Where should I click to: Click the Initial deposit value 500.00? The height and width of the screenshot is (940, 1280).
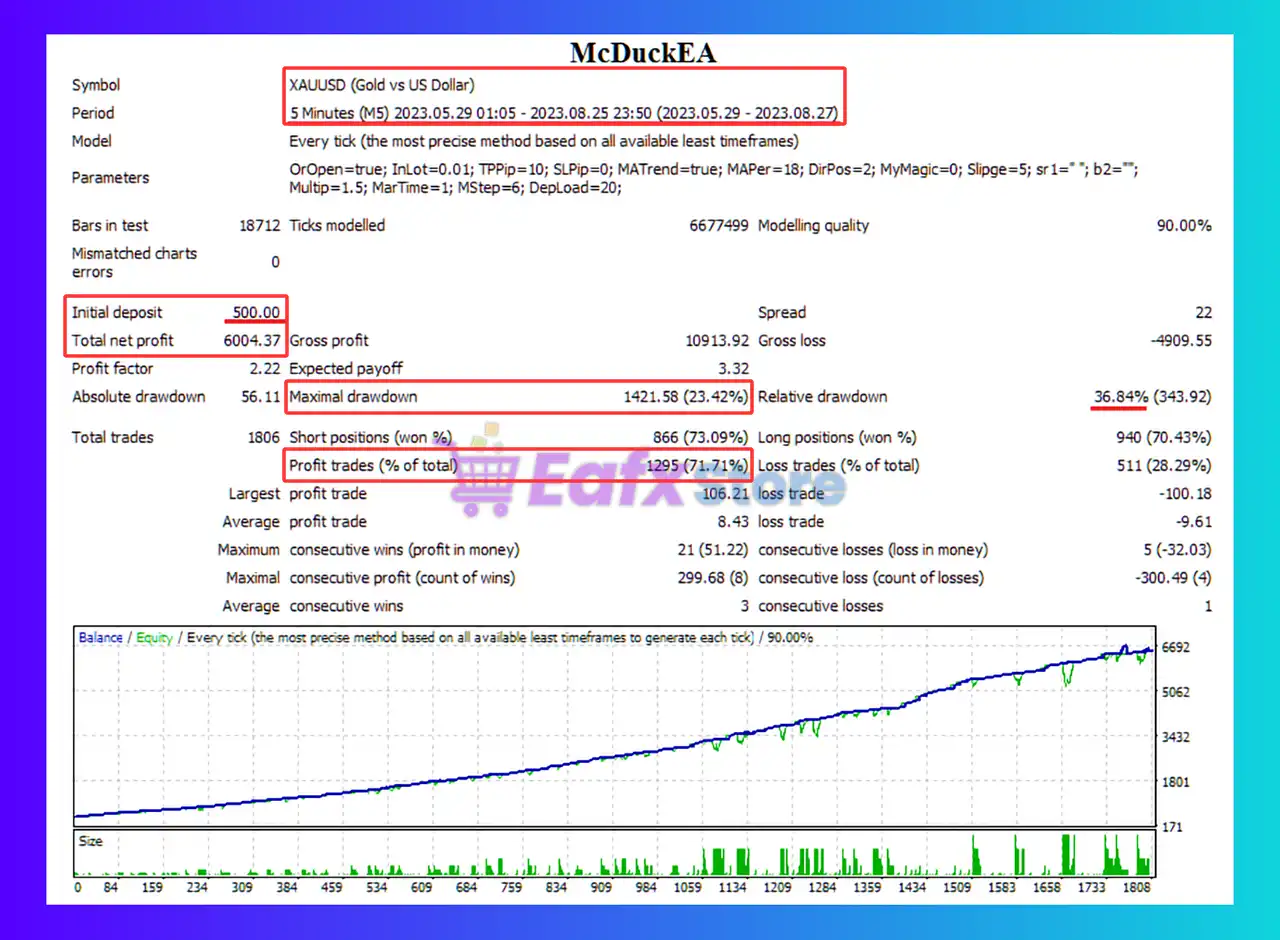[x=255, y=312]
